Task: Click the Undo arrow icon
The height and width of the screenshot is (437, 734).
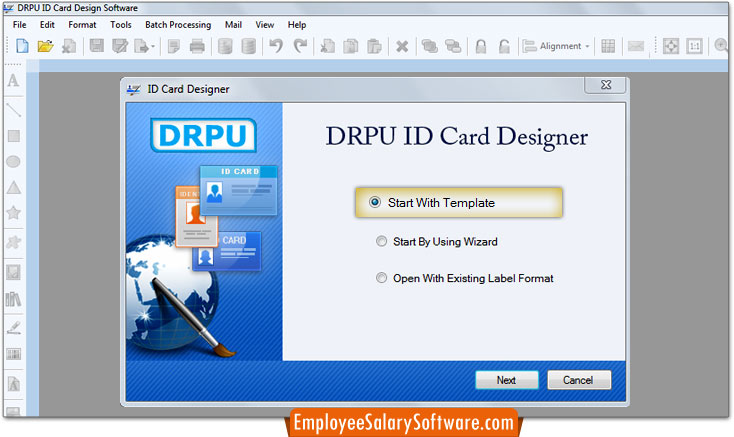Action: pyautogui.click(x=276, y=46)
